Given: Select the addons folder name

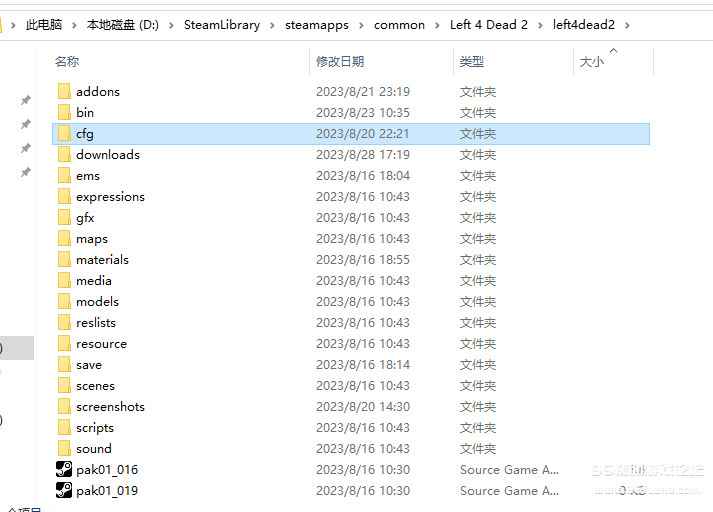Looking at the screenshot, I should click(x=98, y=91).
